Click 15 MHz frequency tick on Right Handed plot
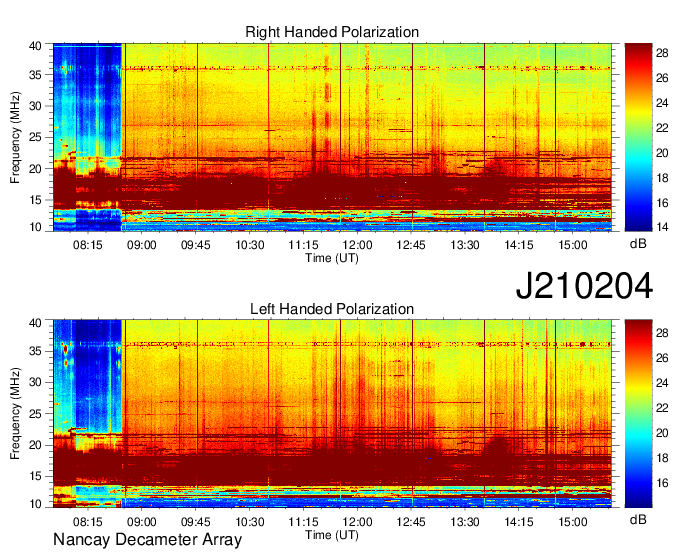Image resolution: width=680 pixels, height=552 pixels. [x=35, y=200]
